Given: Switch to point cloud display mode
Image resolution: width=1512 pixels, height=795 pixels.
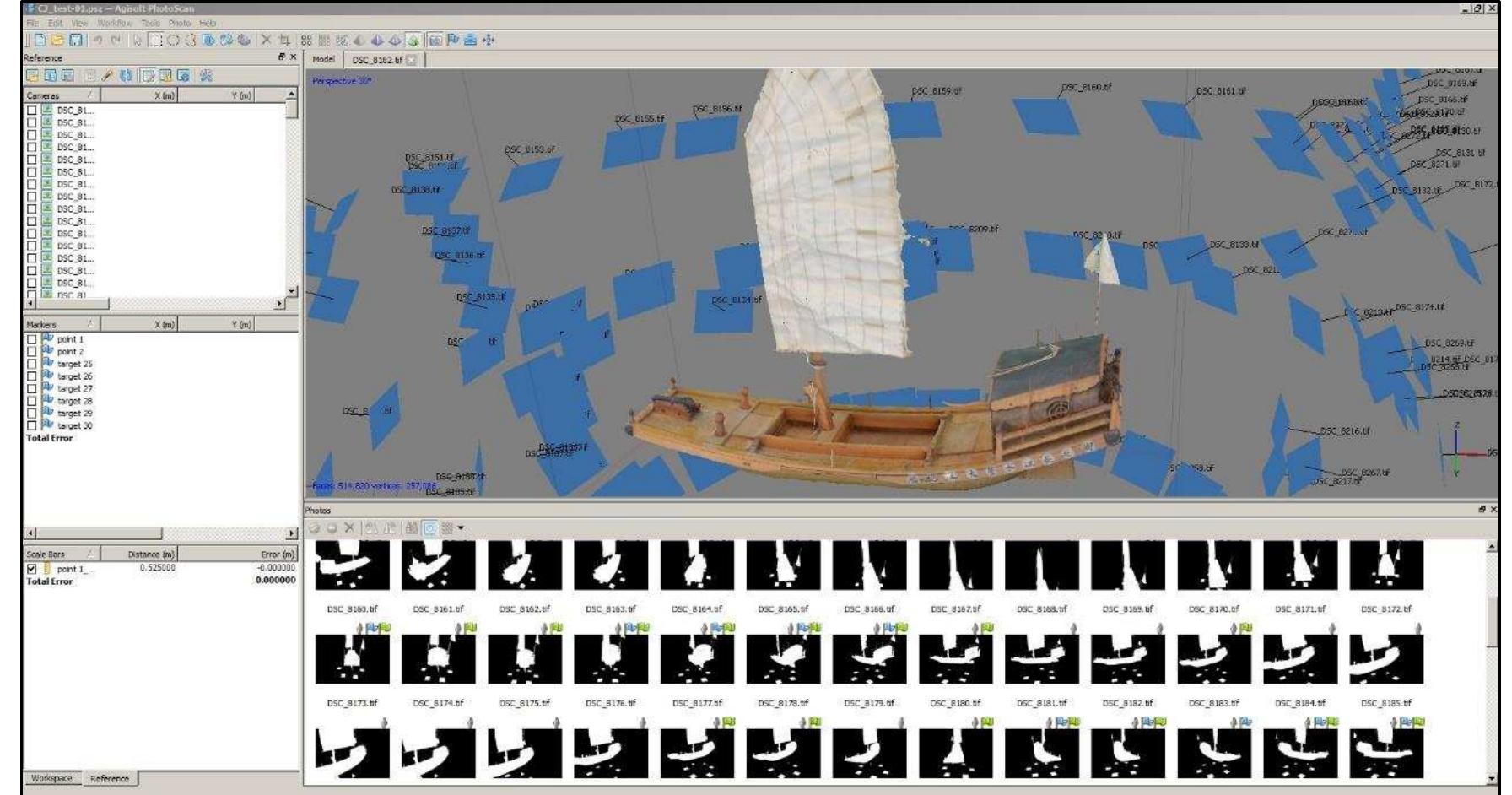Looking at the screenshot, I should [x=306, y=40].
